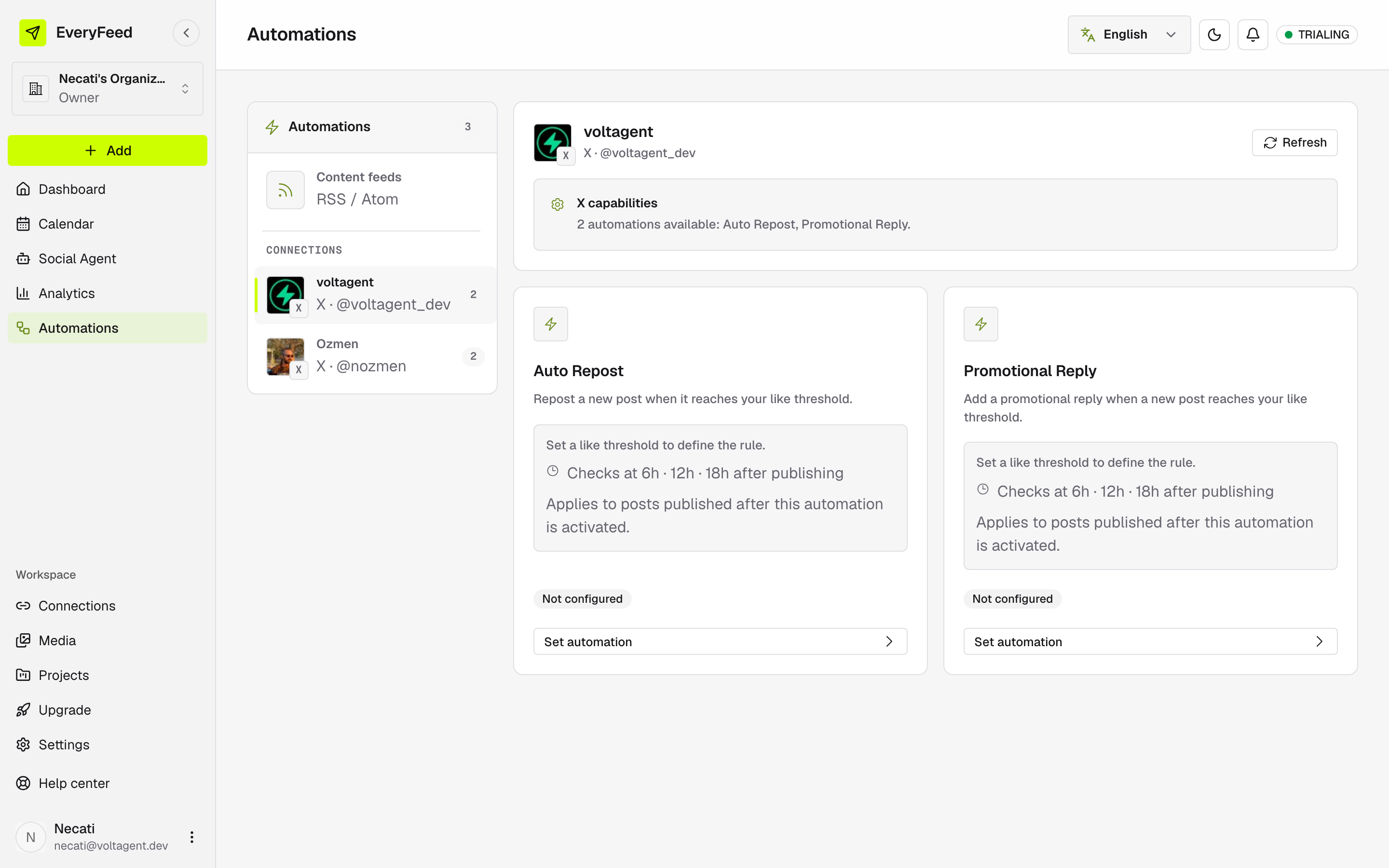
Task: Click the CONNECTIONS section label
Action: [304, 250]
